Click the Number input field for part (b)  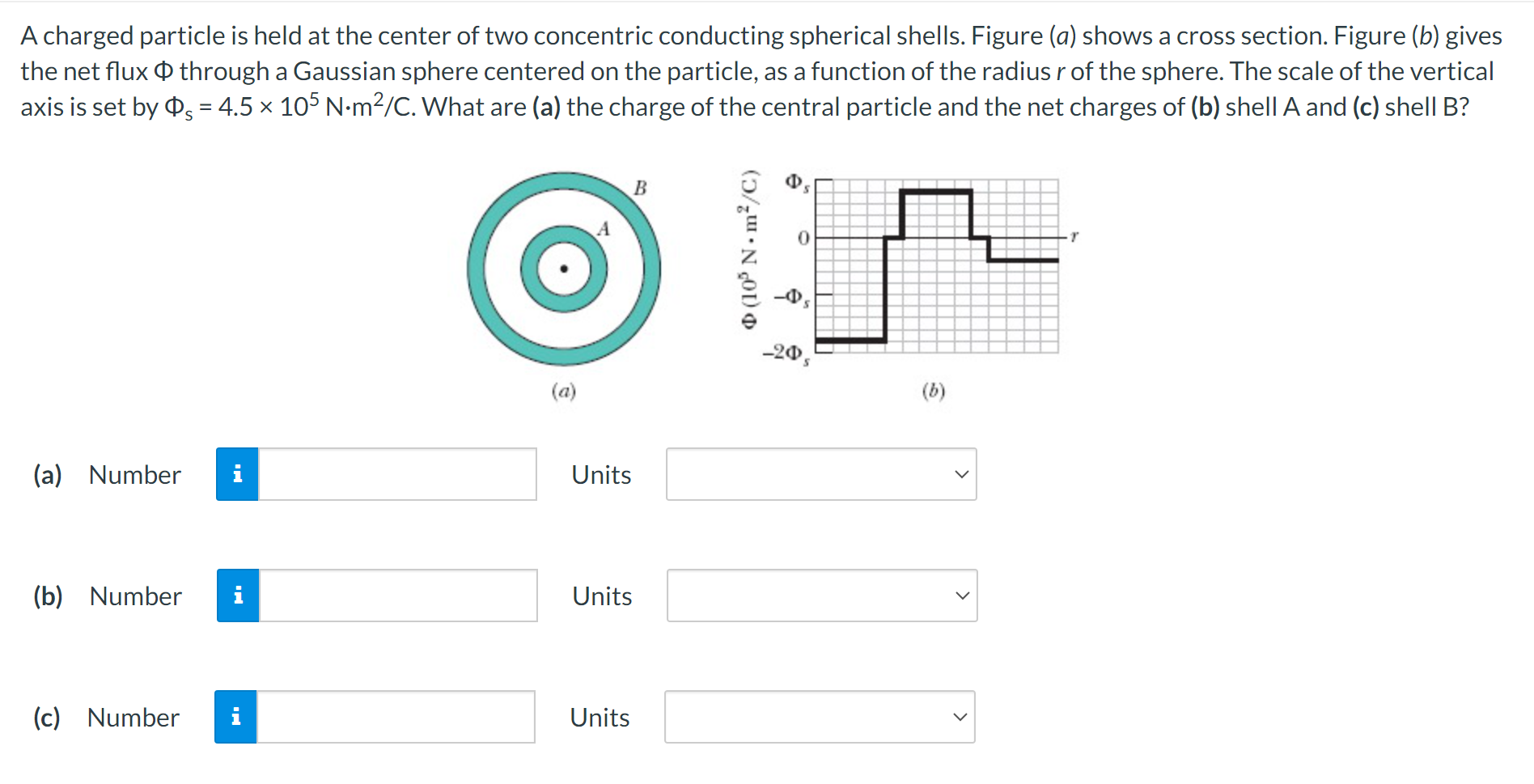[x=396, y=596]
